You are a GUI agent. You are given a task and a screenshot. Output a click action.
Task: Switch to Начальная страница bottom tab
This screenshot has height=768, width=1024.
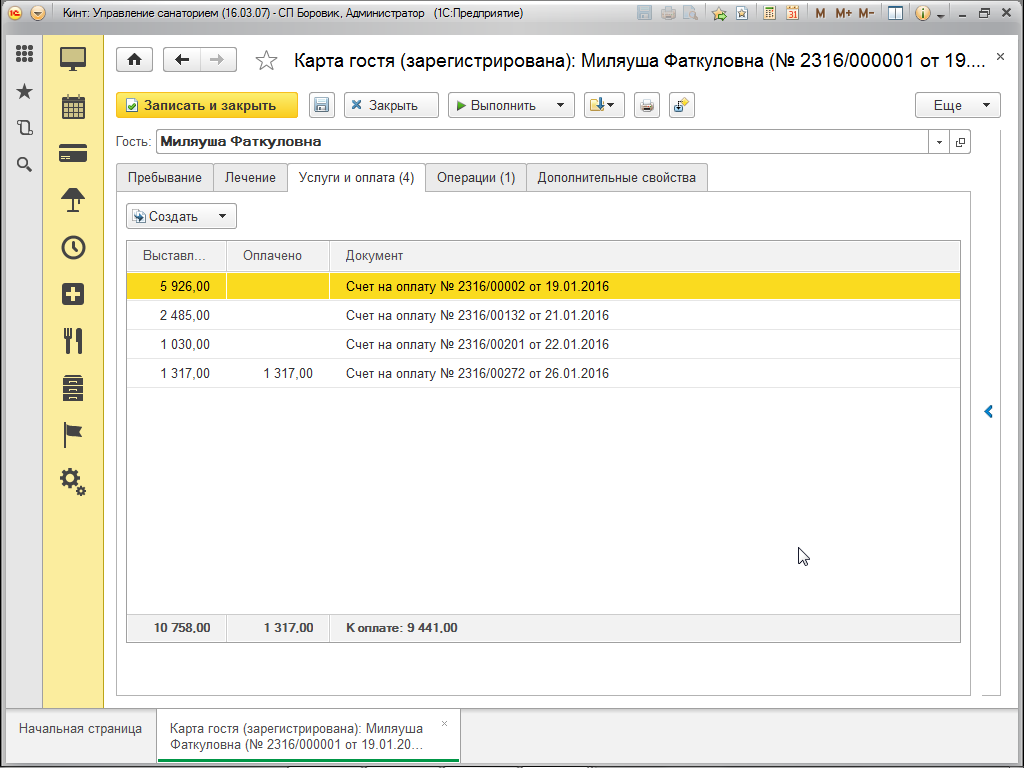click(x=80, y=729)
